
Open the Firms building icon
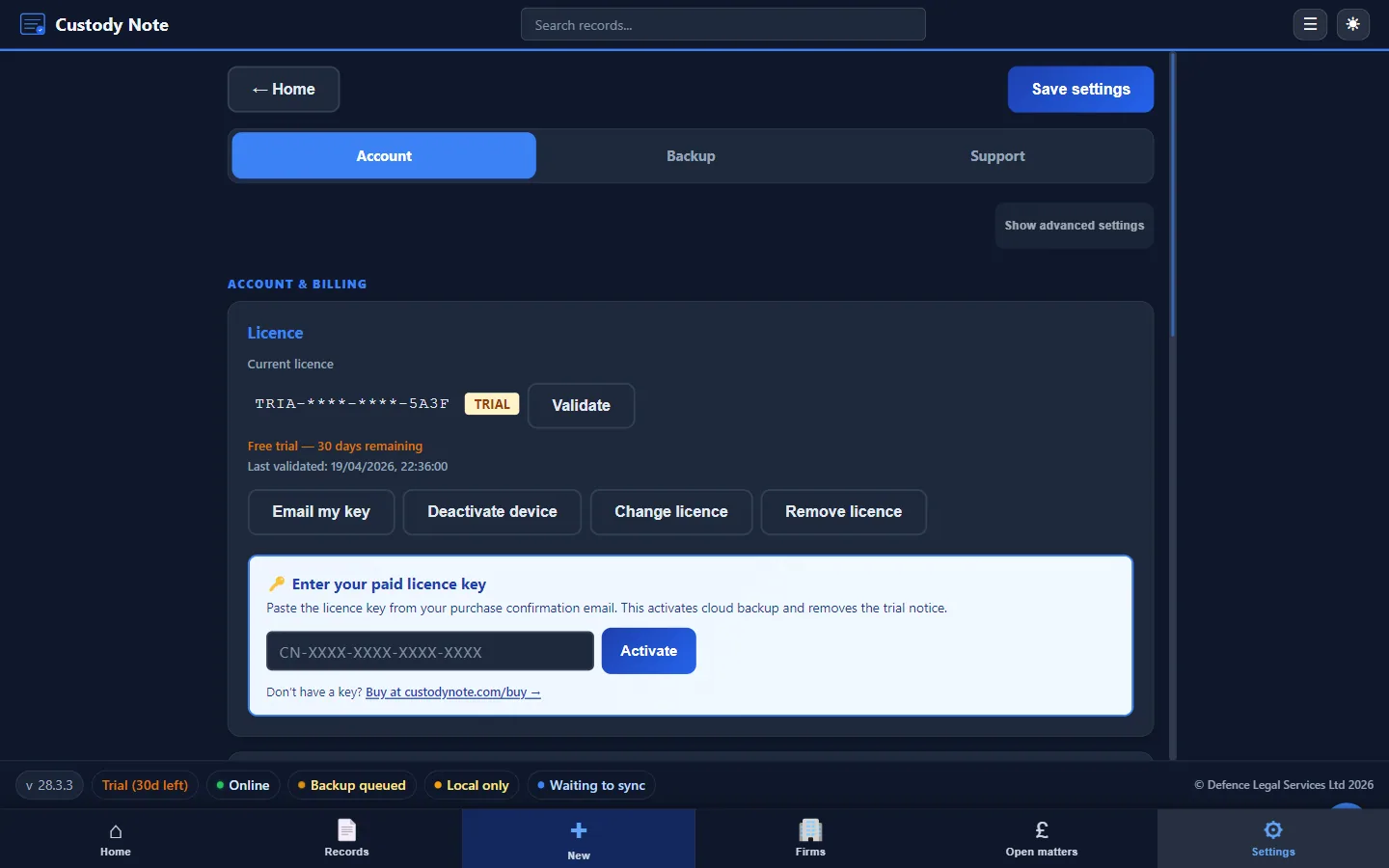[x=810, y=839]
